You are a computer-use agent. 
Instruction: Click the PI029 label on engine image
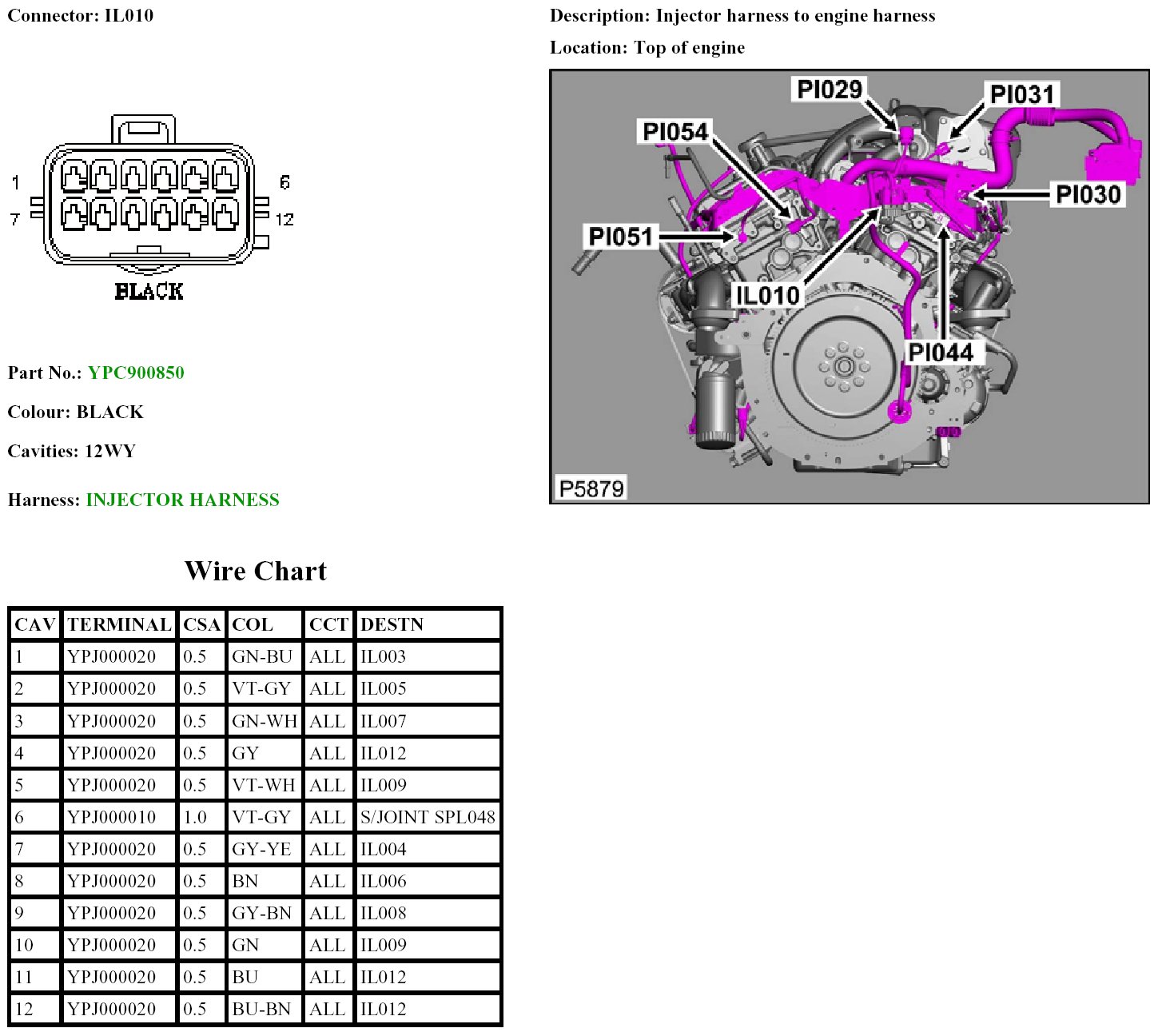[x=830, y=90]
